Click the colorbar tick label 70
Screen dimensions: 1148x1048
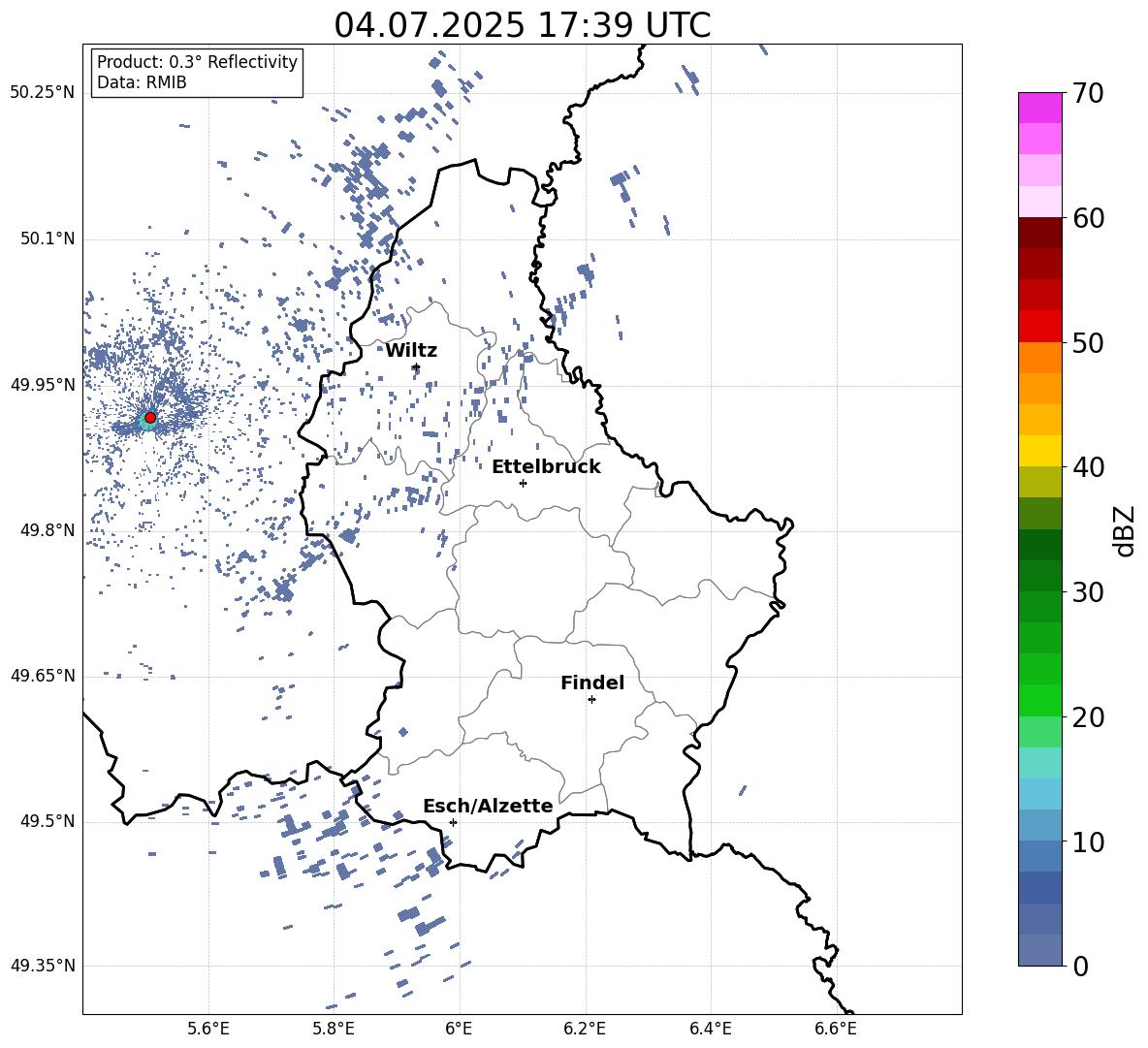pyautogui.click(x=1088, y=94)
